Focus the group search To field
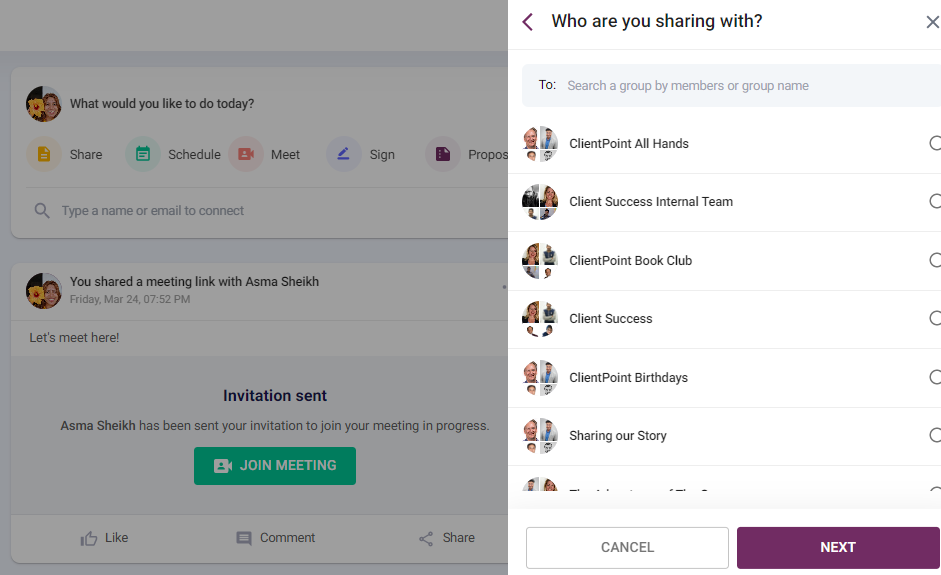 732,86
